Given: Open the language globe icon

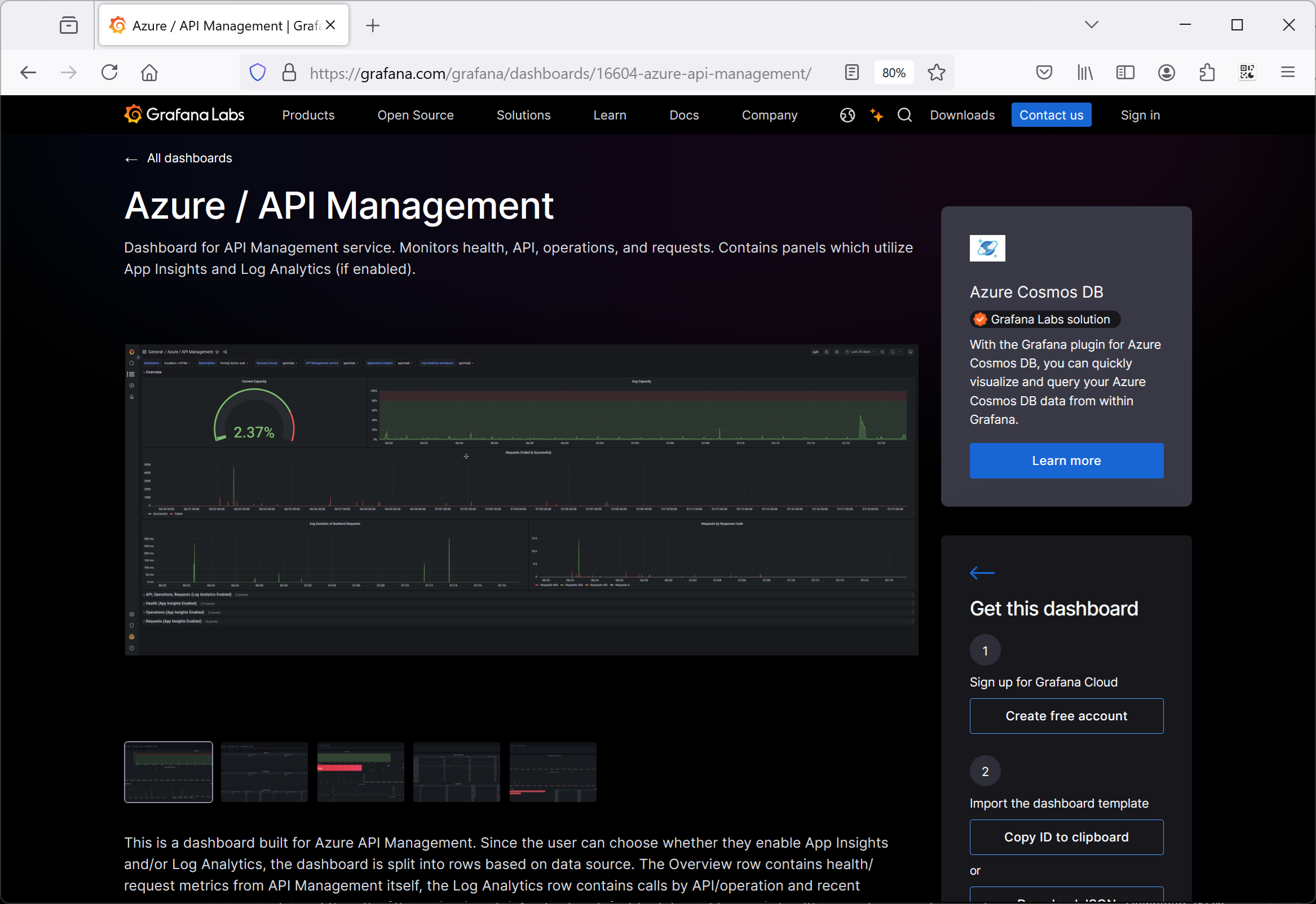Looking at the screenshot, I should tap(847, 115).
